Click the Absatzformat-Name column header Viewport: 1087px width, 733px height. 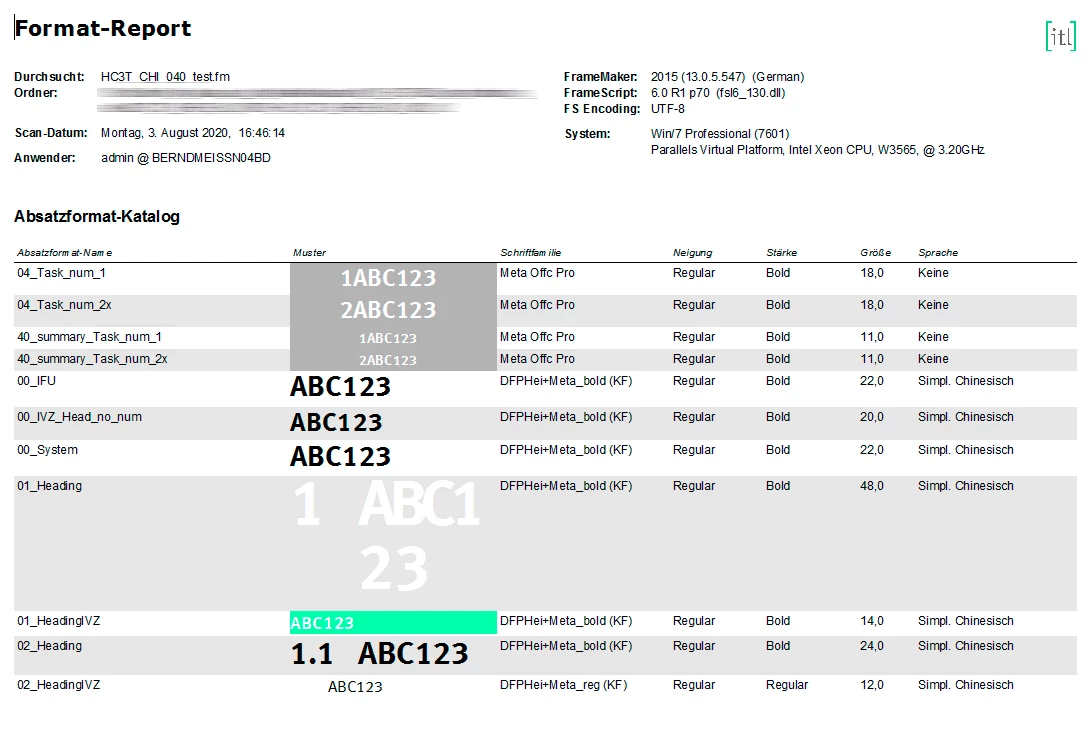coord(64,253)
